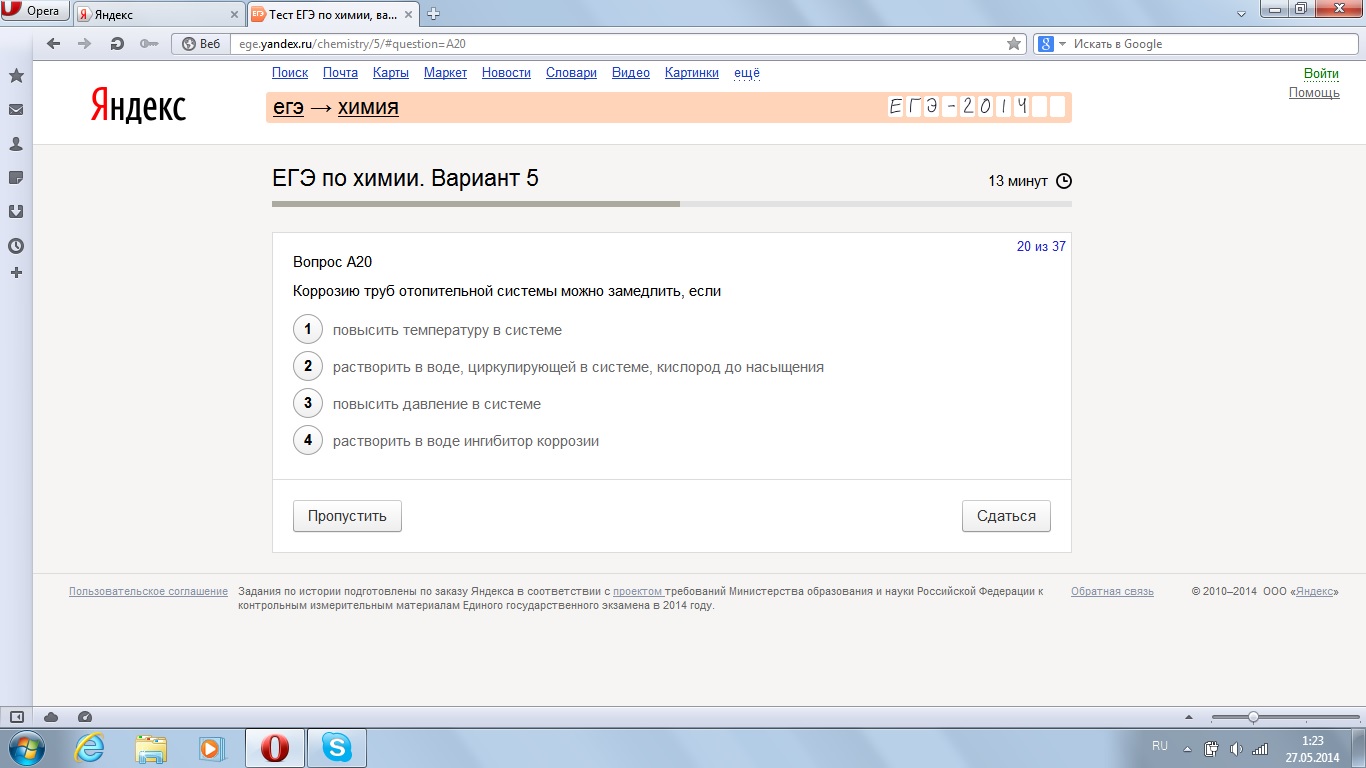Open the Downloads panel in sidebar
Viewport: 1366px width, 768px height.
[16, 212]
